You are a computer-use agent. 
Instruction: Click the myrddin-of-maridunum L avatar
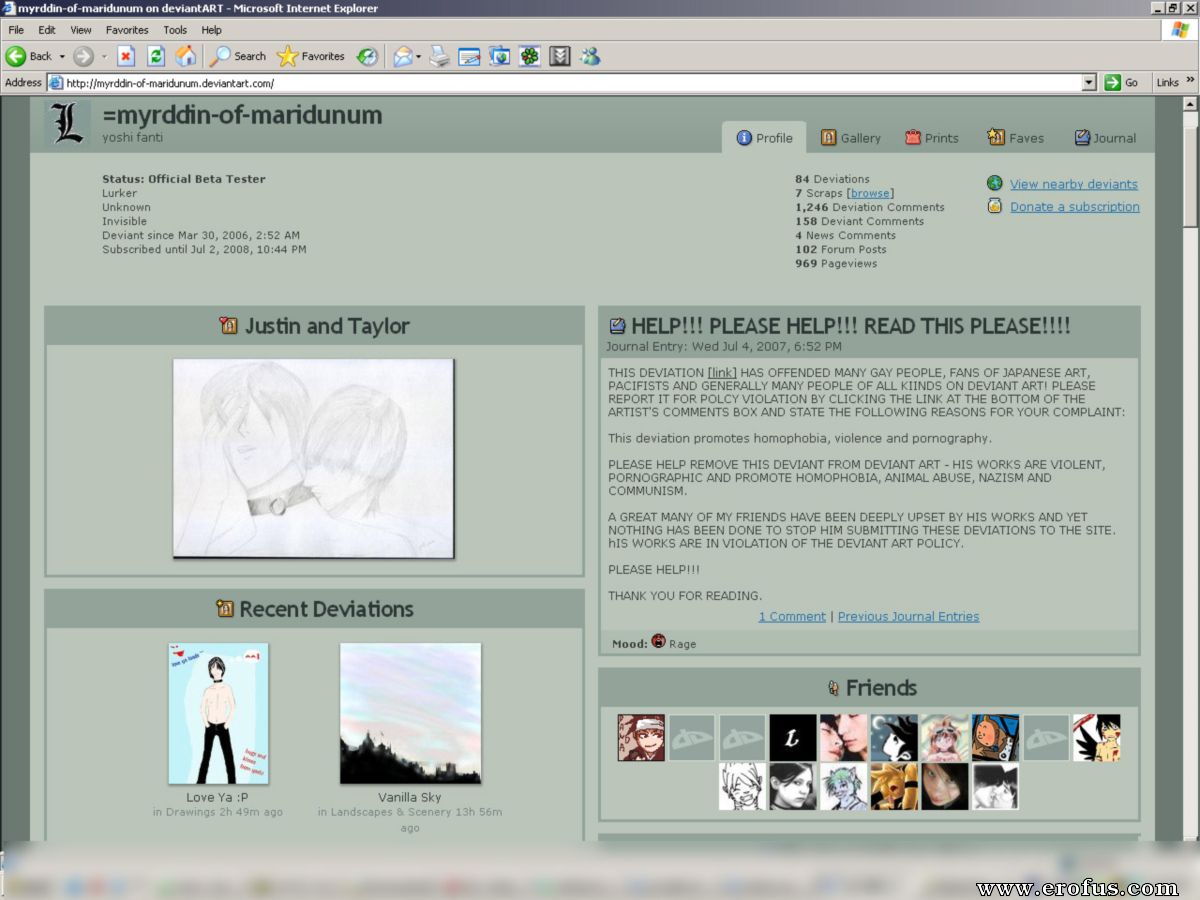pyautogui.click(x=68, y=123)
